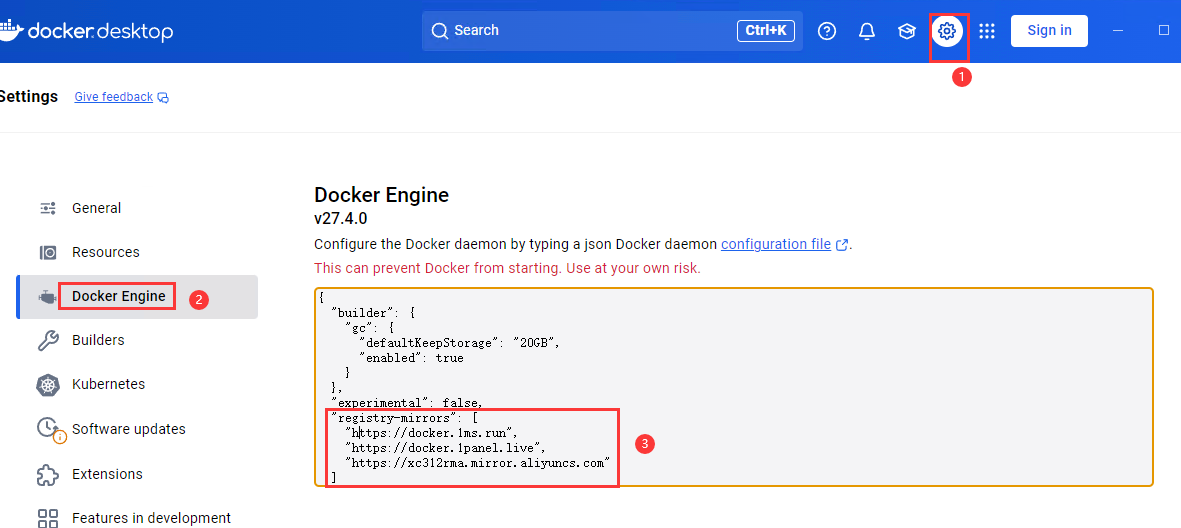Open the Software updates tab

tap(137, 429)
